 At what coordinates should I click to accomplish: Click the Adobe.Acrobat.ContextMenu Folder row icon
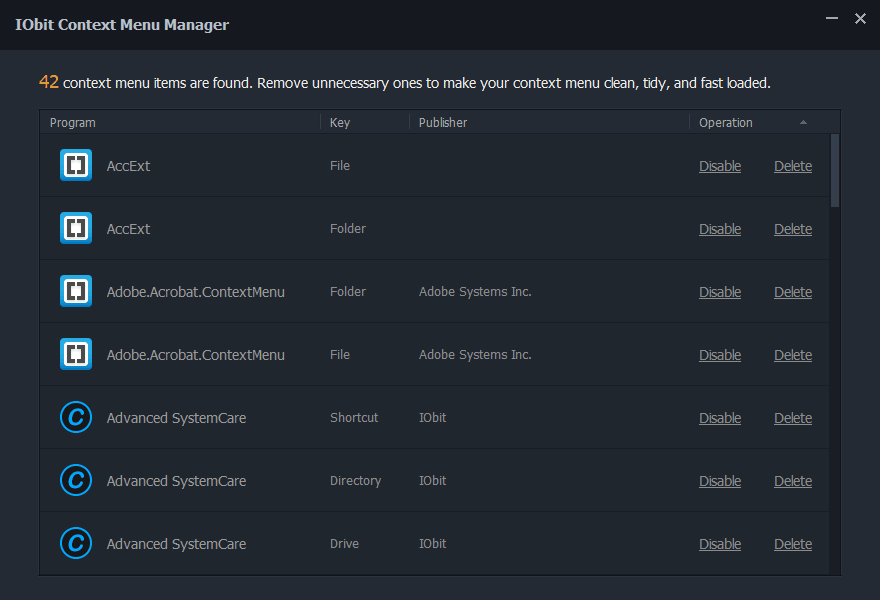tap(75, 291)
